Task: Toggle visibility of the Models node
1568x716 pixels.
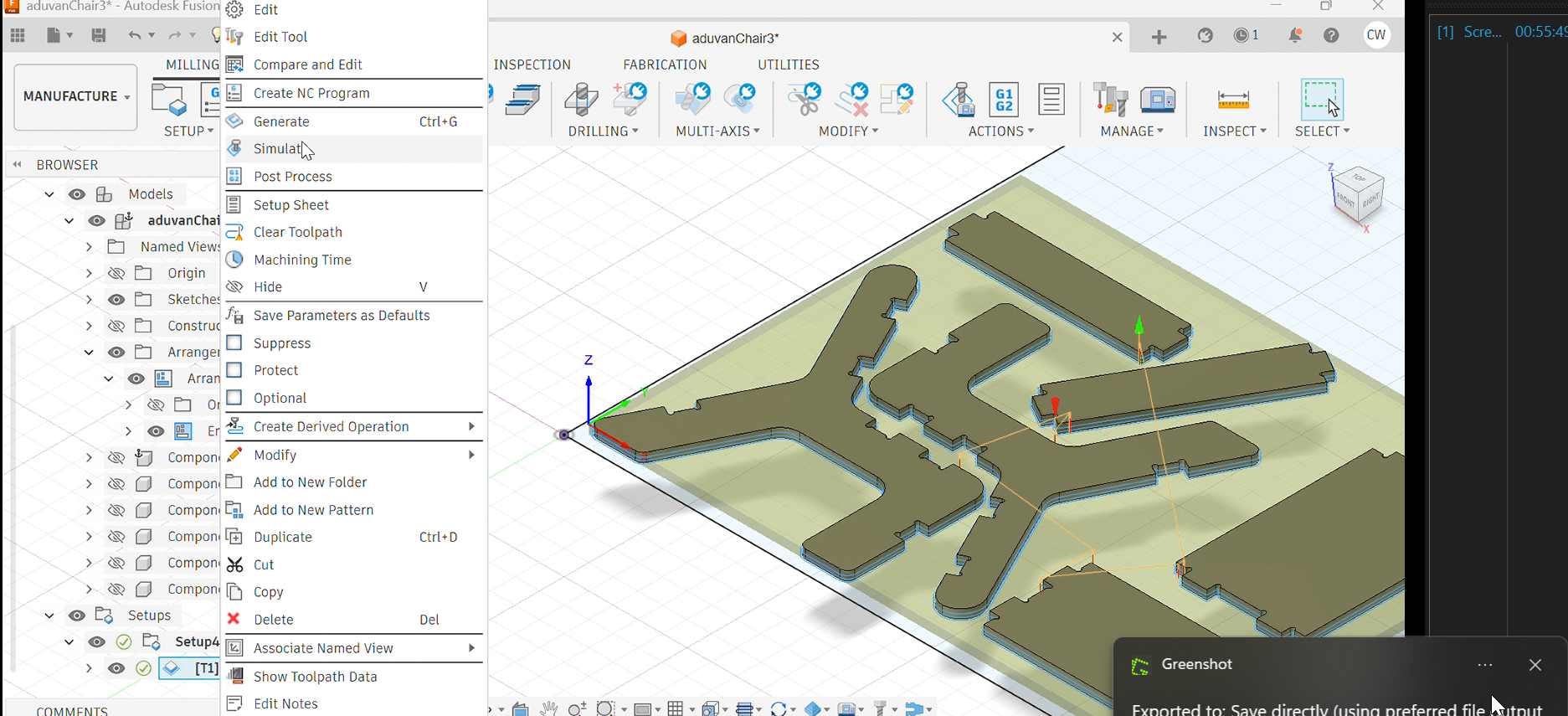Action: tap(77, 194)
